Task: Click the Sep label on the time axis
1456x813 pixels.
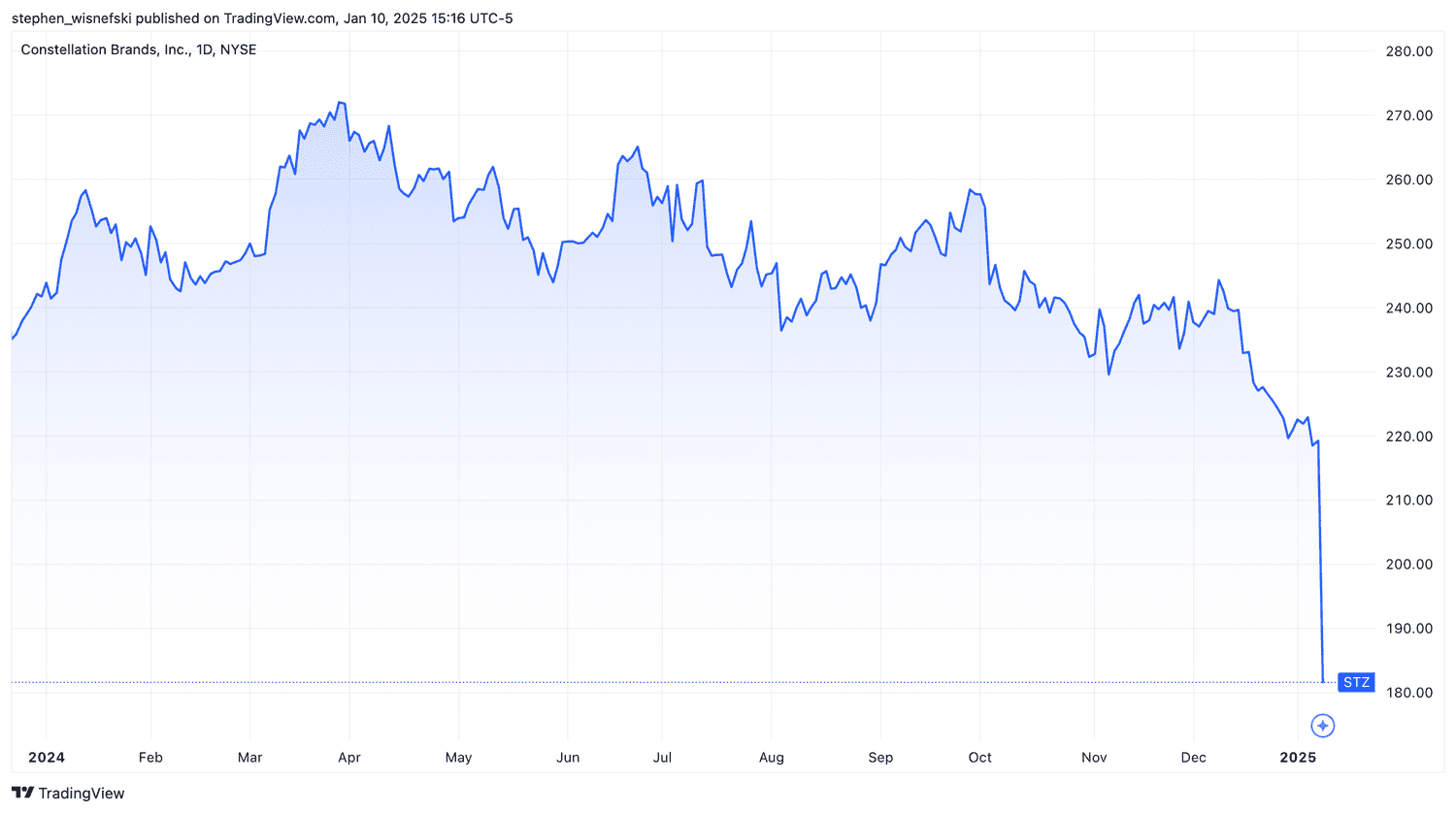Action: pos(880,757)
